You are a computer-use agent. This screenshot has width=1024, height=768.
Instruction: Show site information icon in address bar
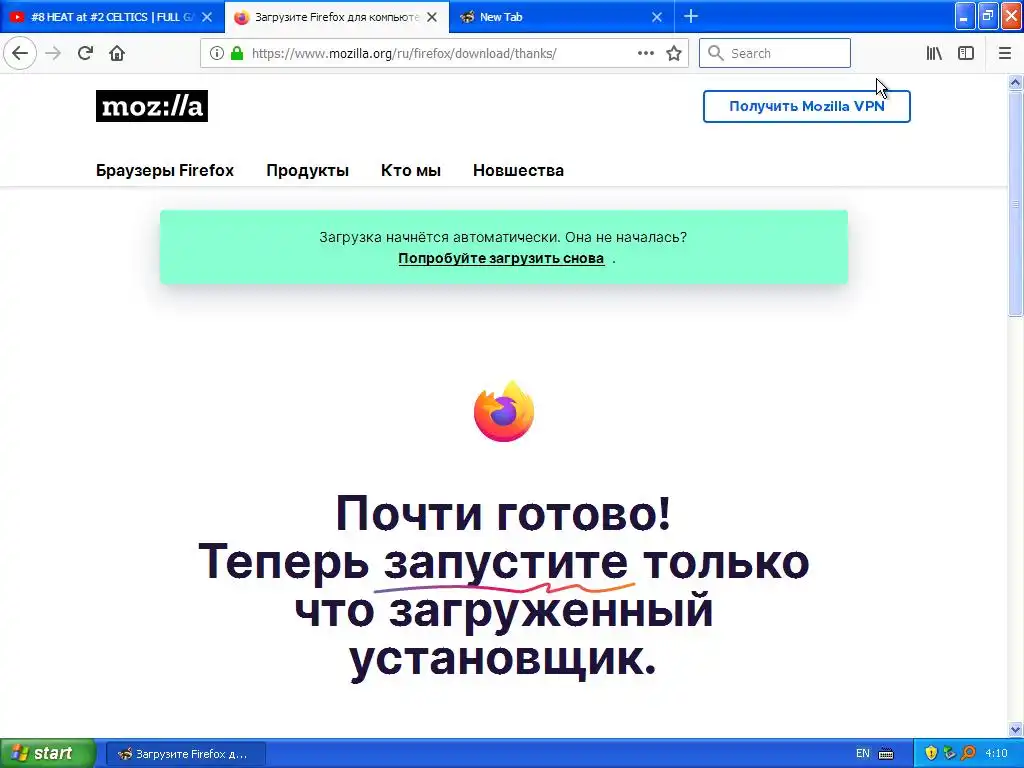[x=217, y=54]
